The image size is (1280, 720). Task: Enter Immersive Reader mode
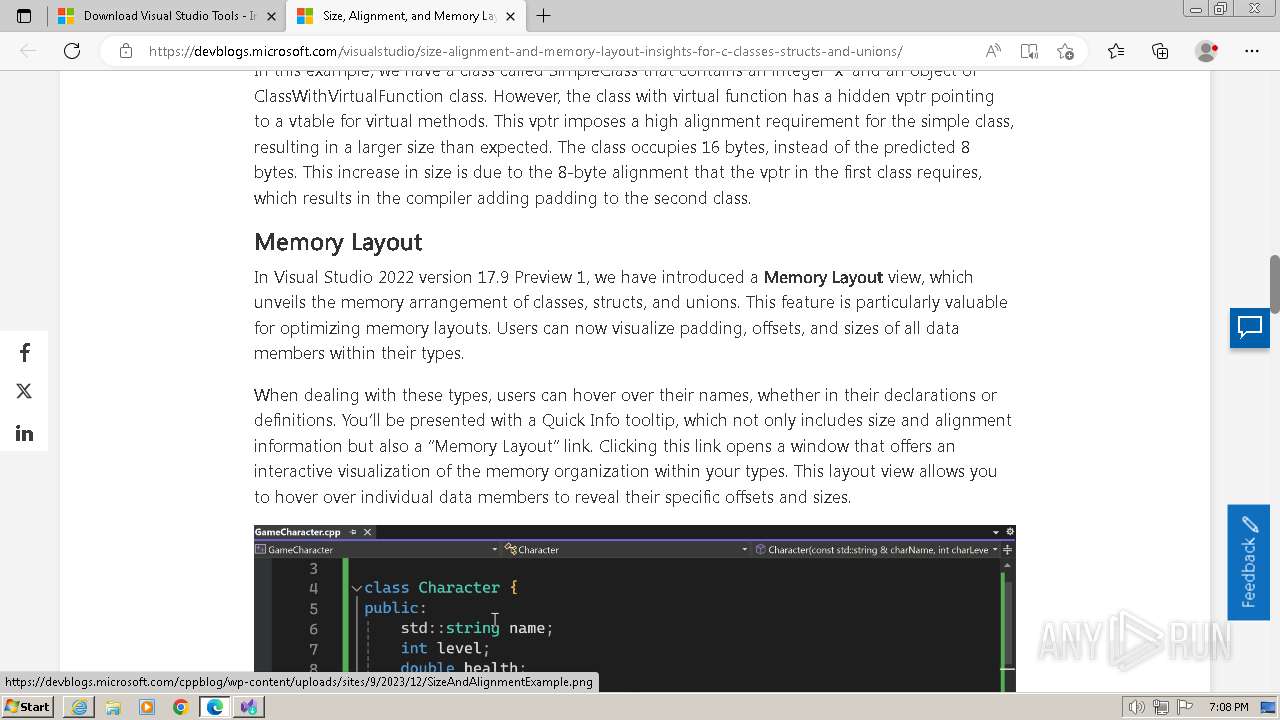1029,51
